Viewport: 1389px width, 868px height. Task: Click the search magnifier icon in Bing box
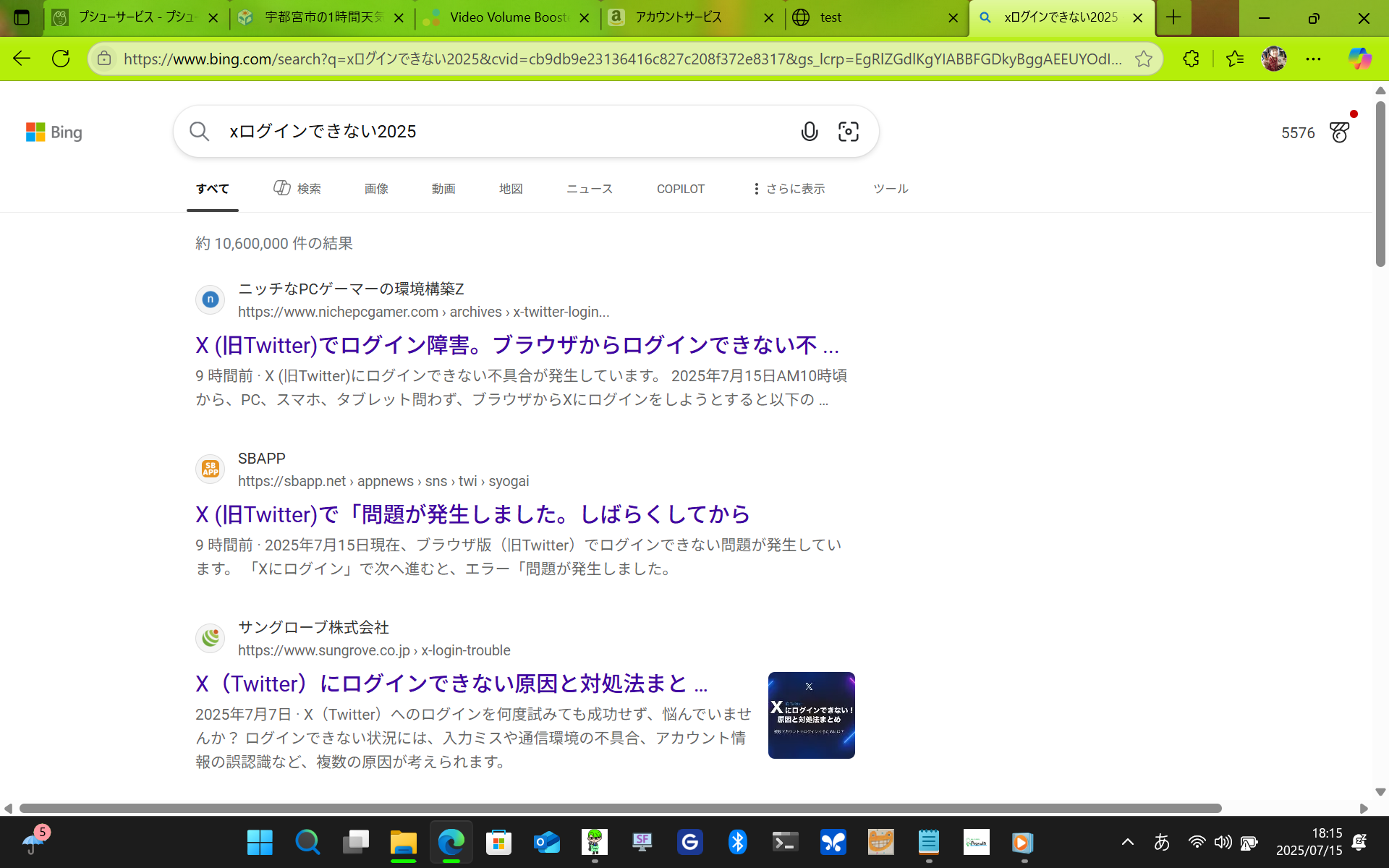coord(199,132)
